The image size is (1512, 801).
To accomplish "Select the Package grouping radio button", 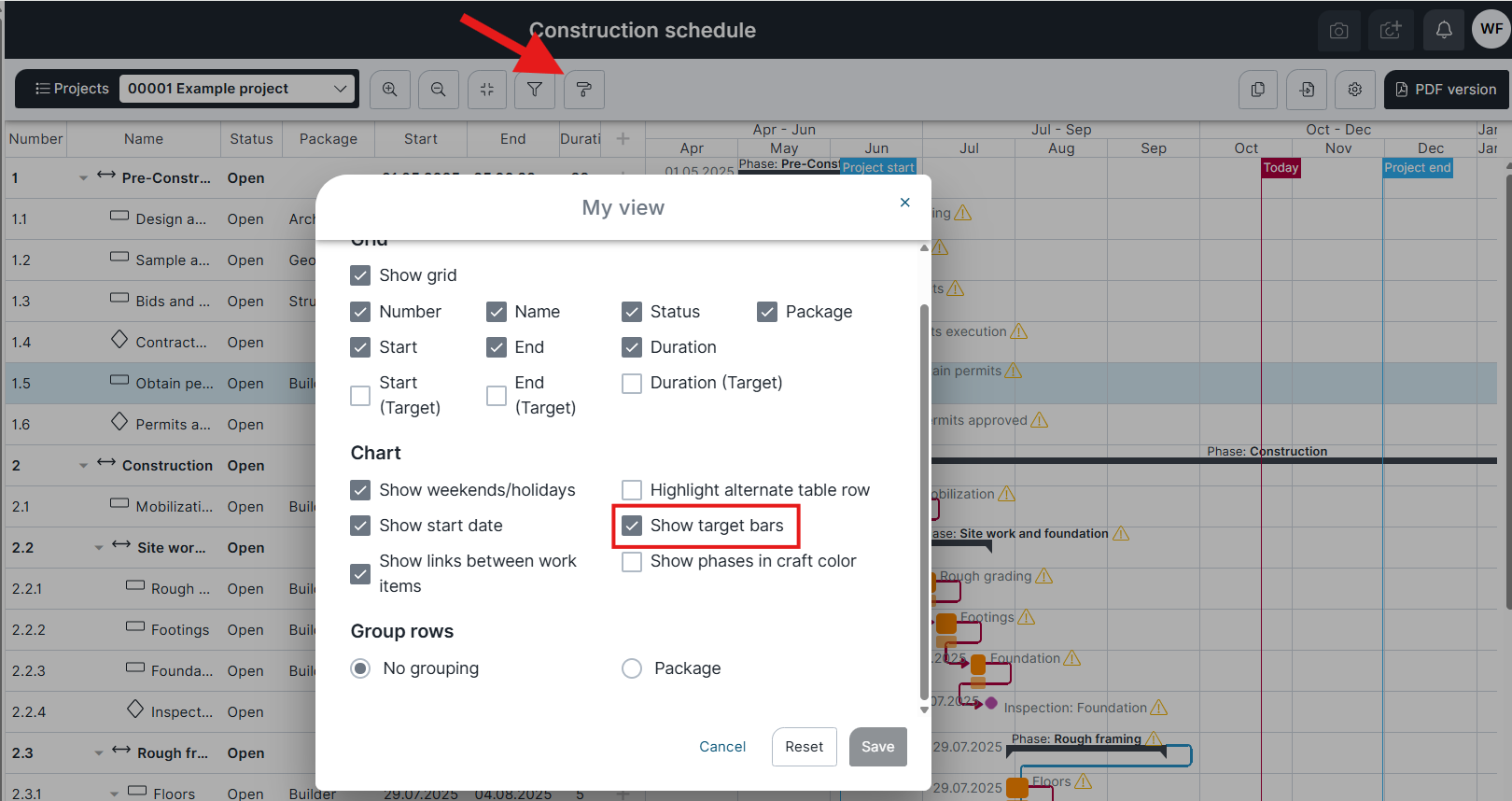I will point(633,668).
